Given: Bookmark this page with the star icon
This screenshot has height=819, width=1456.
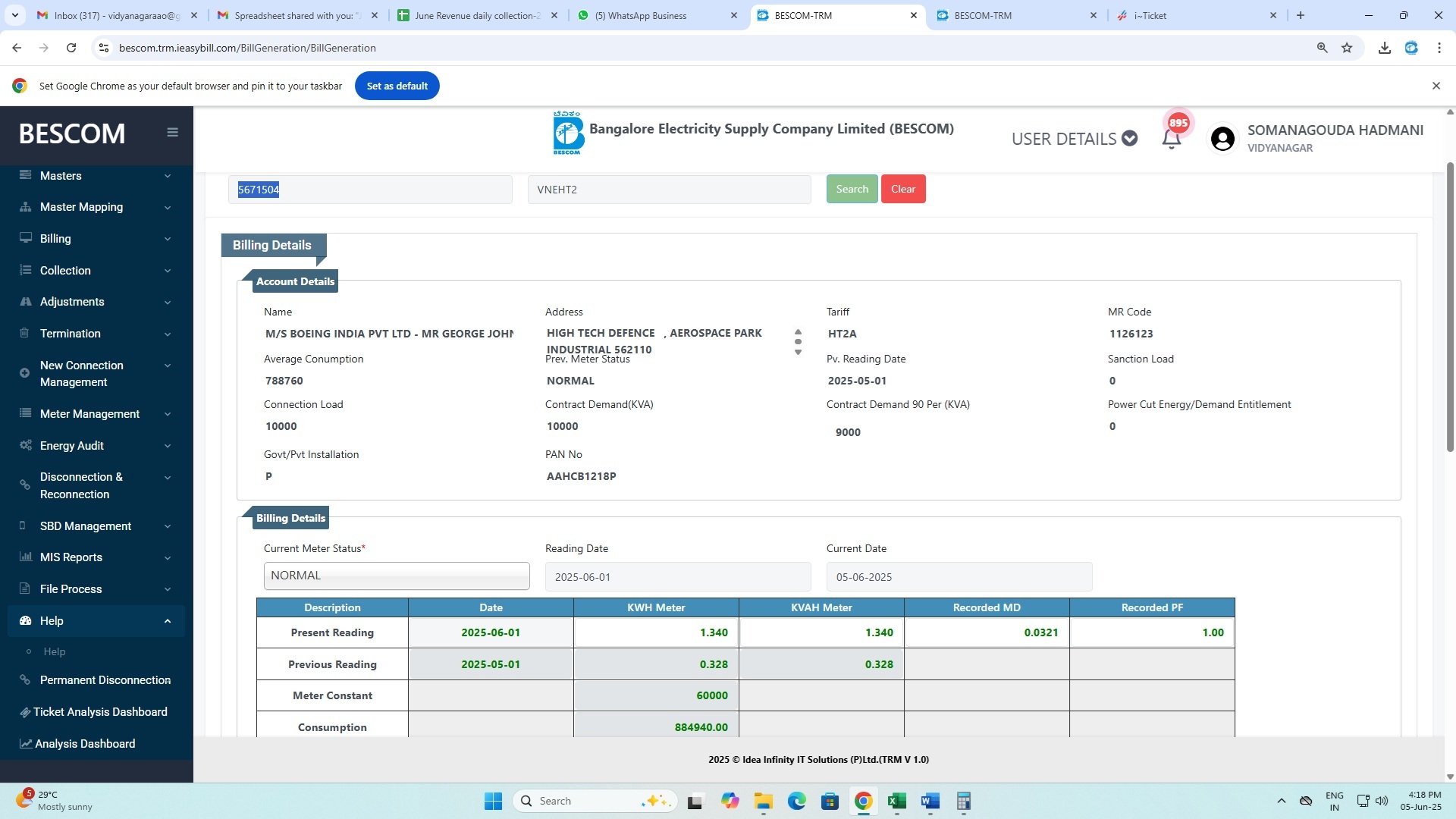Looking at the screenshot, I should click(1347, 48).
